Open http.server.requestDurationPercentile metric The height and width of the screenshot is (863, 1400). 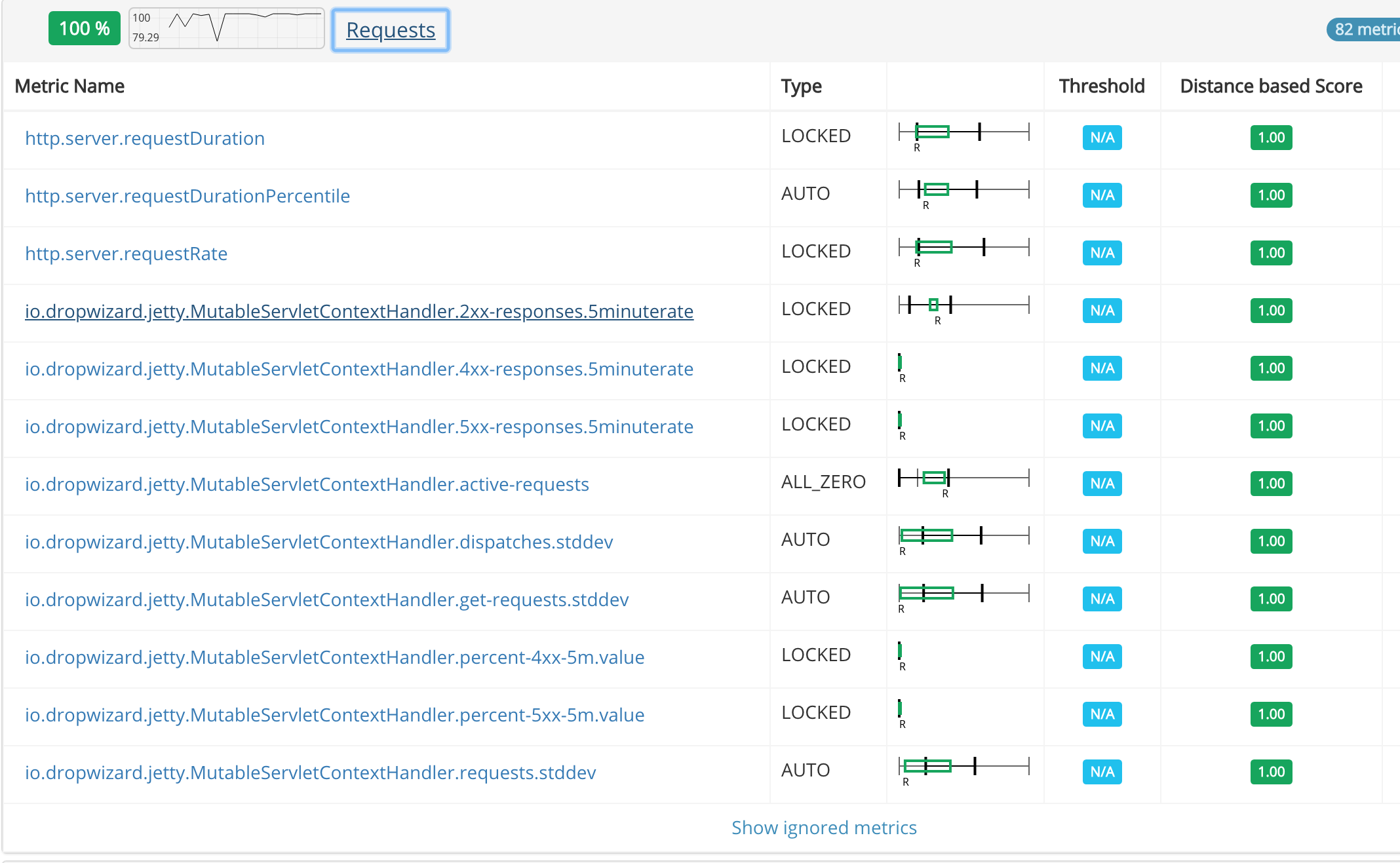[187, 196]
